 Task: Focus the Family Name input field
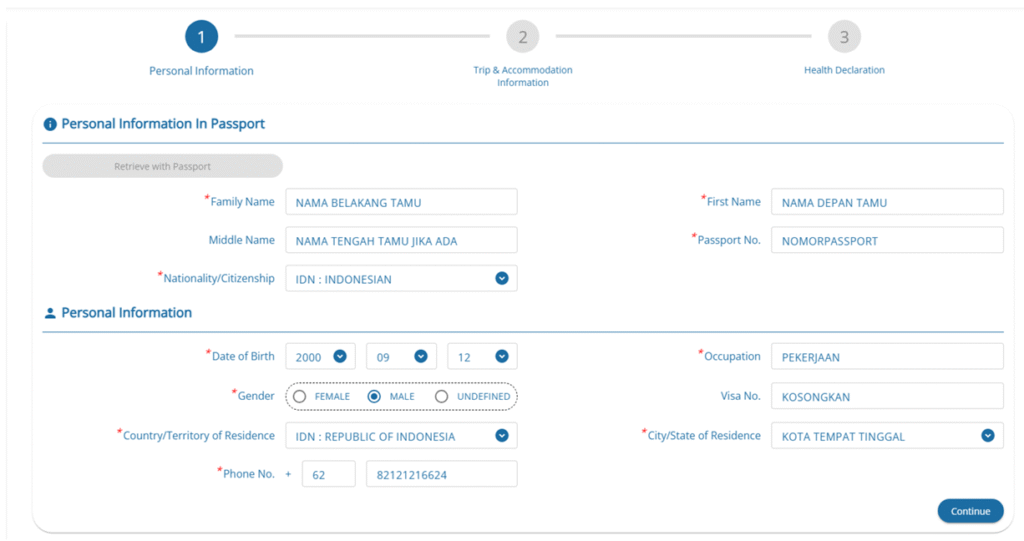[401, 202]
